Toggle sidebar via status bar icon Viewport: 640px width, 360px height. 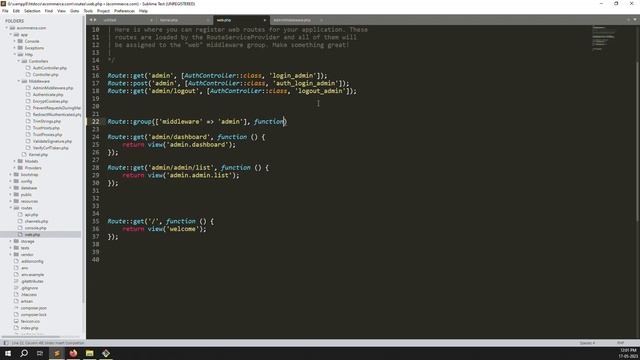[x=5, y=343]
